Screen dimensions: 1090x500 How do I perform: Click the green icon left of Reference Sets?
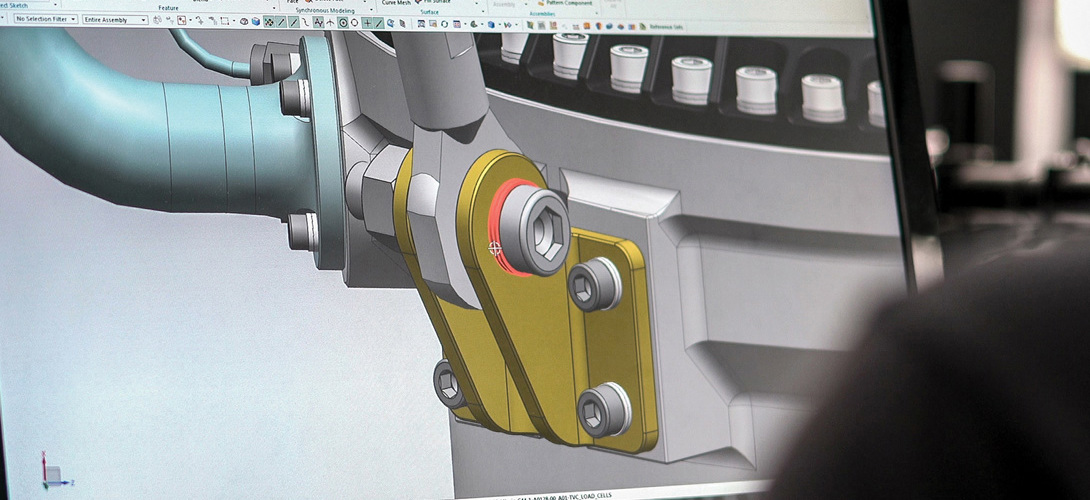pos(642,26)
